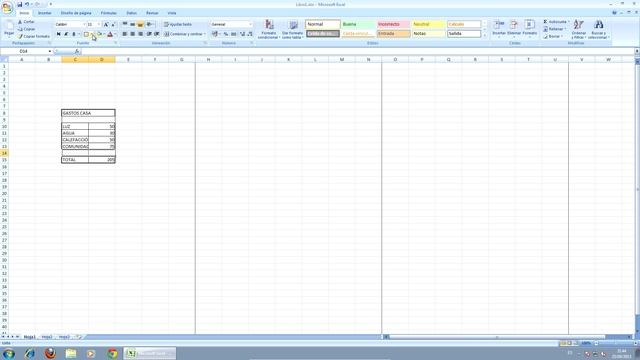Switch to Fórmulas tab

[x=109, y=13]
